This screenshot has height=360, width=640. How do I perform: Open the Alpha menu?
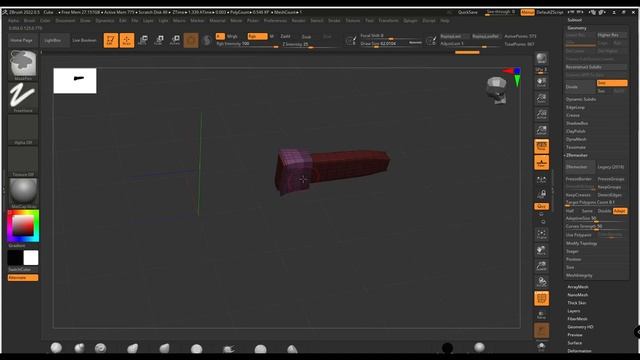click(x=13, y=20)
